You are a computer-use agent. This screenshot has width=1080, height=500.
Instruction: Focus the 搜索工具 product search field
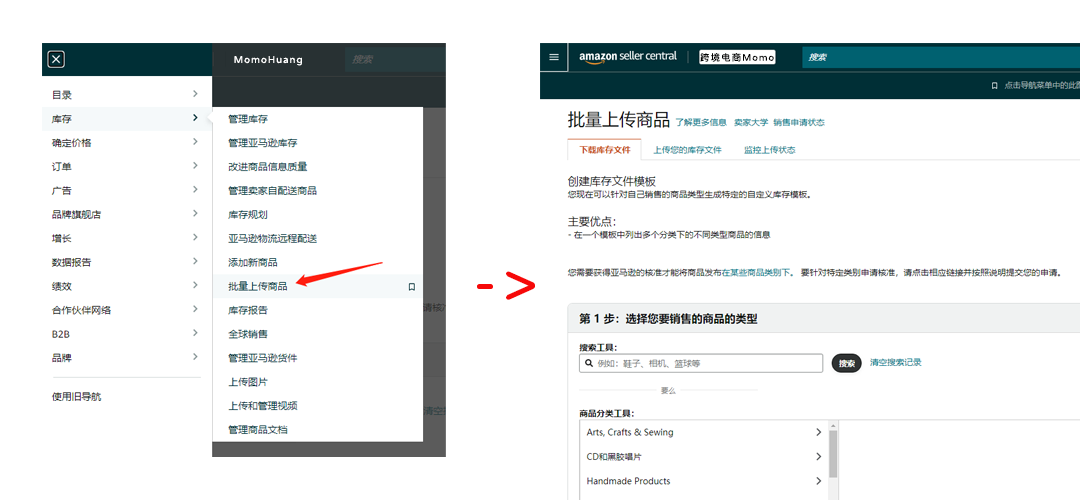click(x=701, y=363)
